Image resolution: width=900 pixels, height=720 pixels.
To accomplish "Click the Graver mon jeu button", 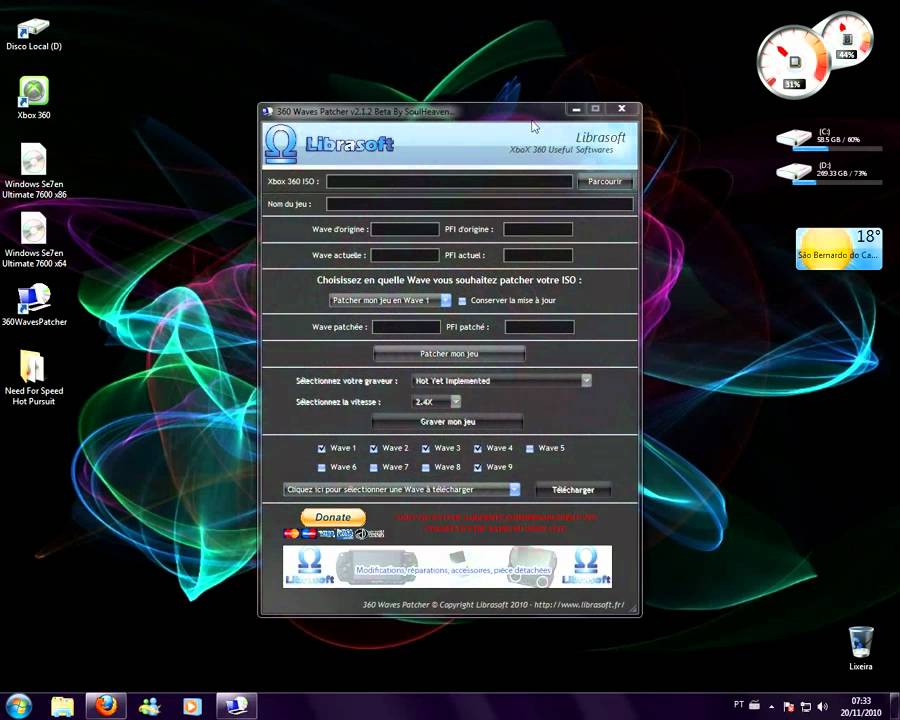I will click(x=448, y=421).
